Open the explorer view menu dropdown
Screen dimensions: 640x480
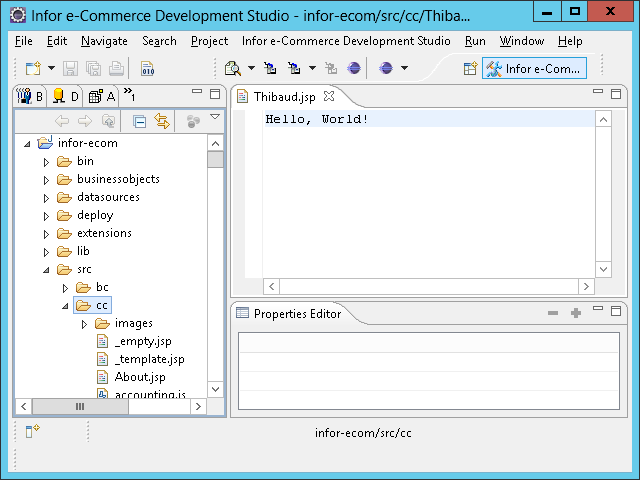pyautogui.click(x=215, y=119)
